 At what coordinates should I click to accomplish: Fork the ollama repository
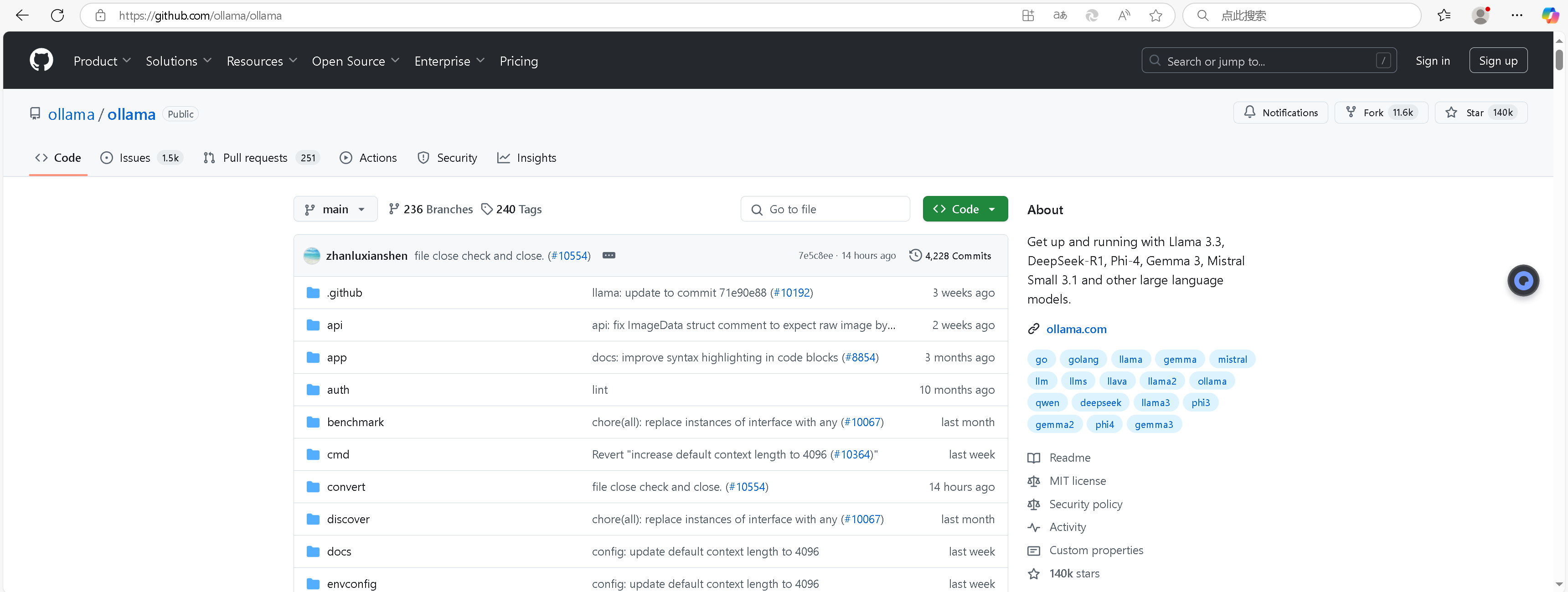[x=1381, y=113]
